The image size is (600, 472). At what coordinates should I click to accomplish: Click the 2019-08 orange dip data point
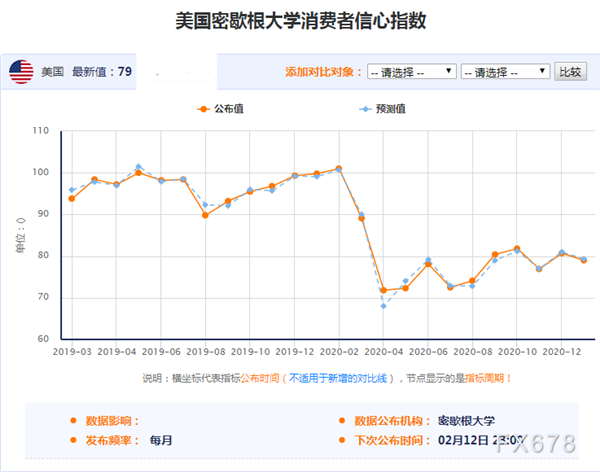(x=205, y=216)
